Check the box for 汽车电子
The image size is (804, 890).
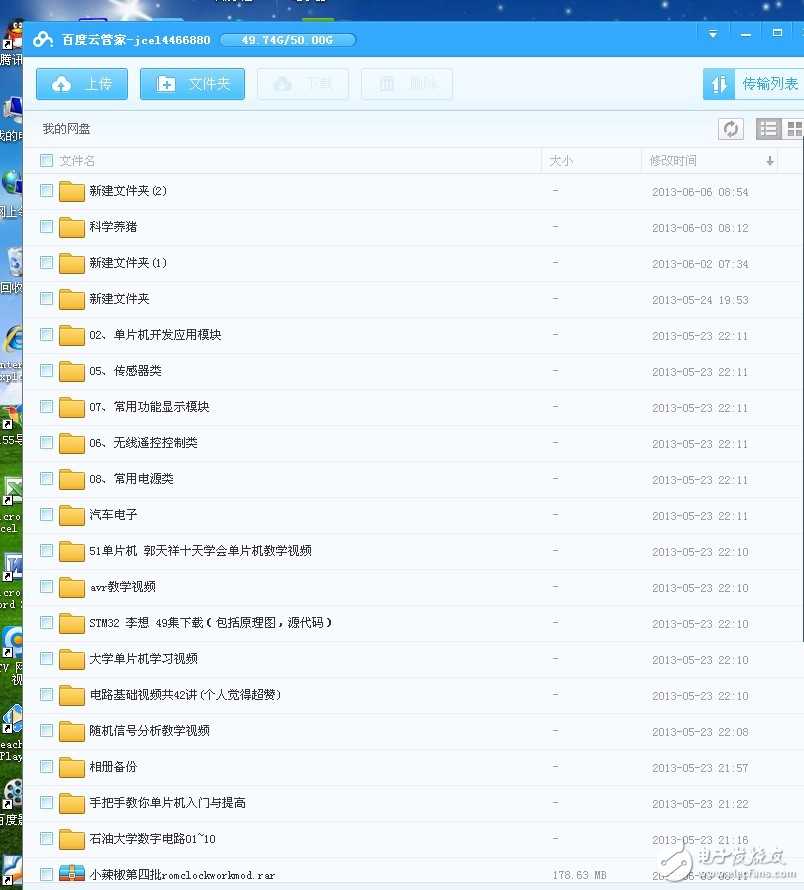click(47, 514)
